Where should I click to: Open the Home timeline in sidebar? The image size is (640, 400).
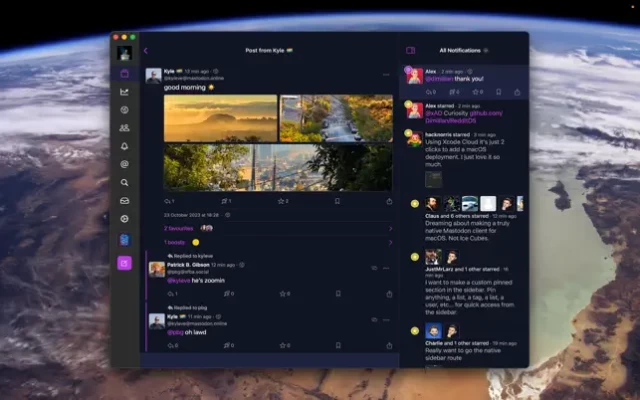click(x=125, y=73)
